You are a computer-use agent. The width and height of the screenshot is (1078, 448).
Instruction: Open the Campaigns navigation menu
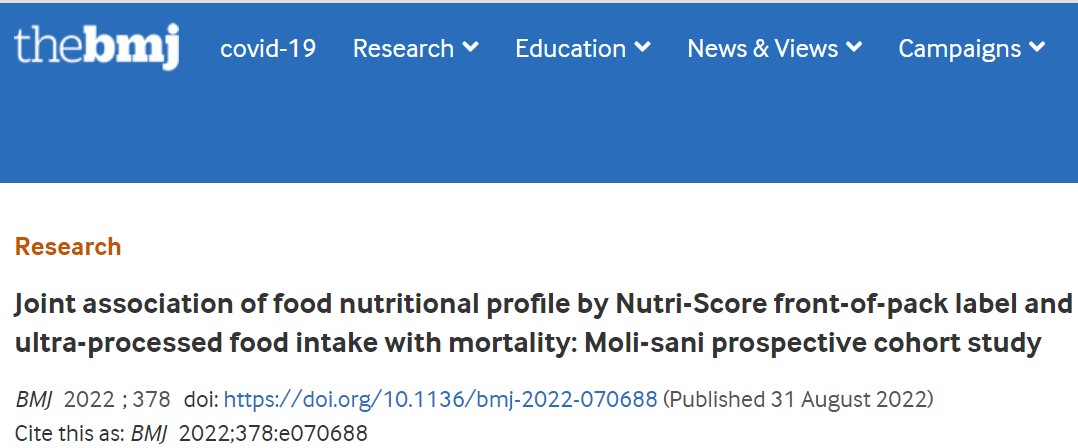[x=960, y=48]
